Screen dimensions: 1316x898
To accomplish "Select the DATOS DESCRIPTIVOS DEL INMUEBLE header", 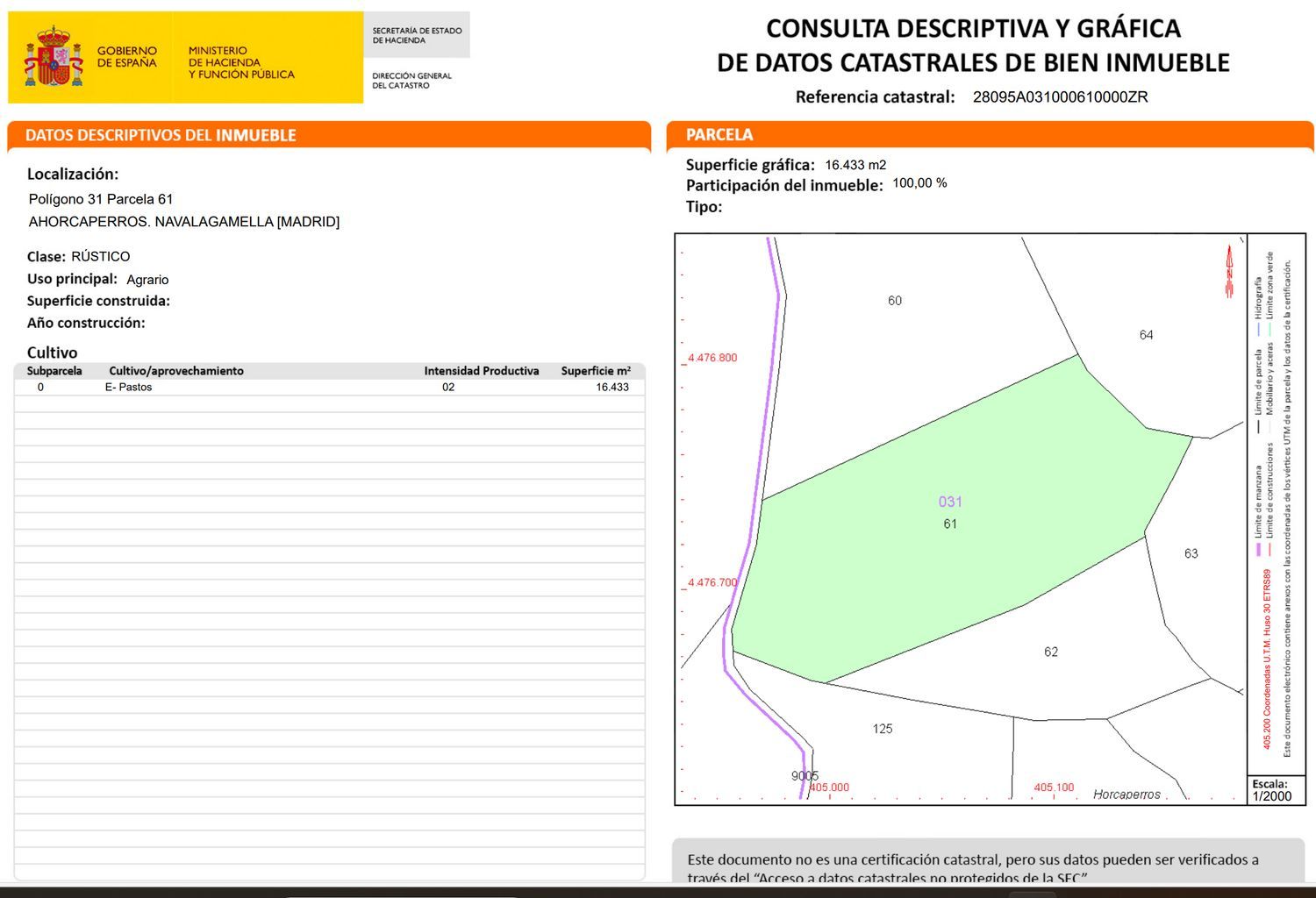I will click(x=161, y=135).
